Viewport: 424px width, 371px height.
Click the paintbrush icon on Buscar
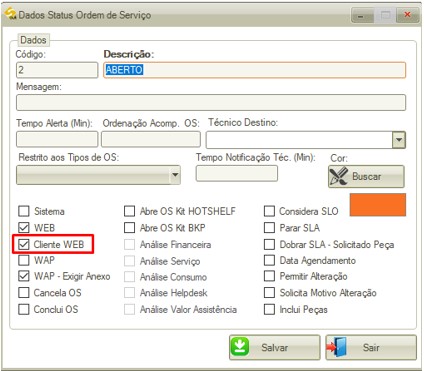pos(339,176)
